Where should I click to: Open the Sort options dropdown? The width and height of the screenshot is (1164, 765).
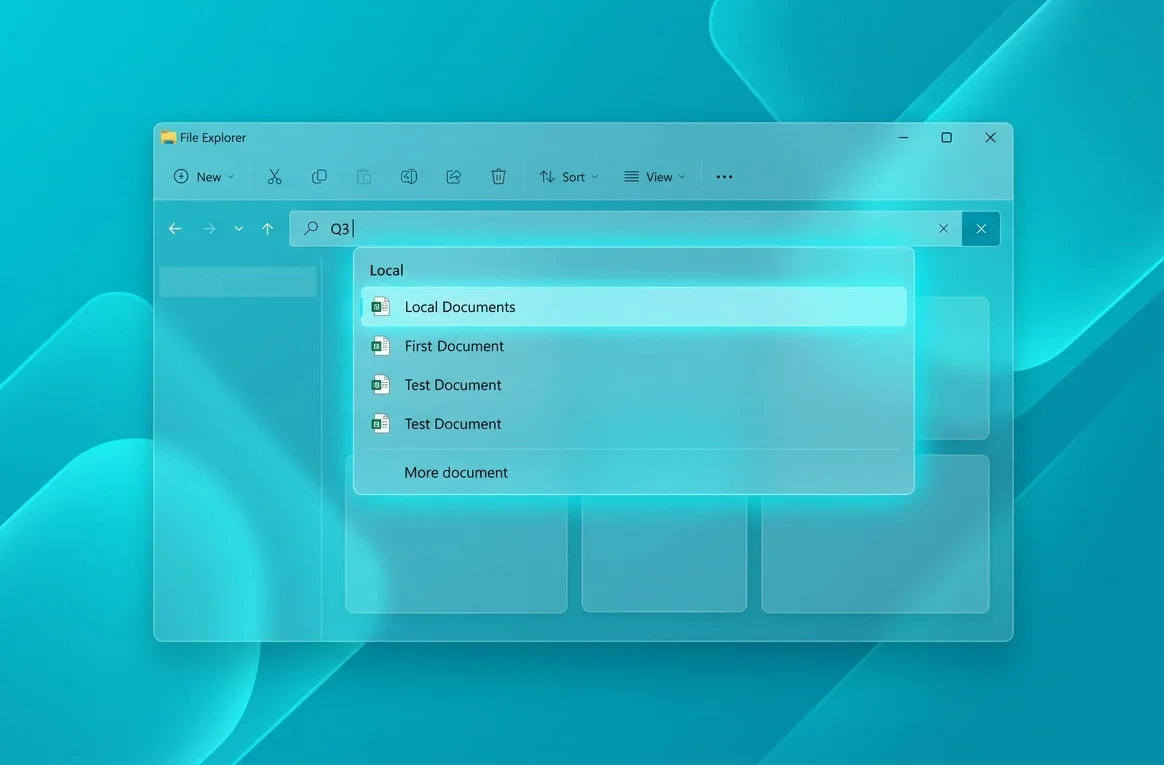(569, 177)
